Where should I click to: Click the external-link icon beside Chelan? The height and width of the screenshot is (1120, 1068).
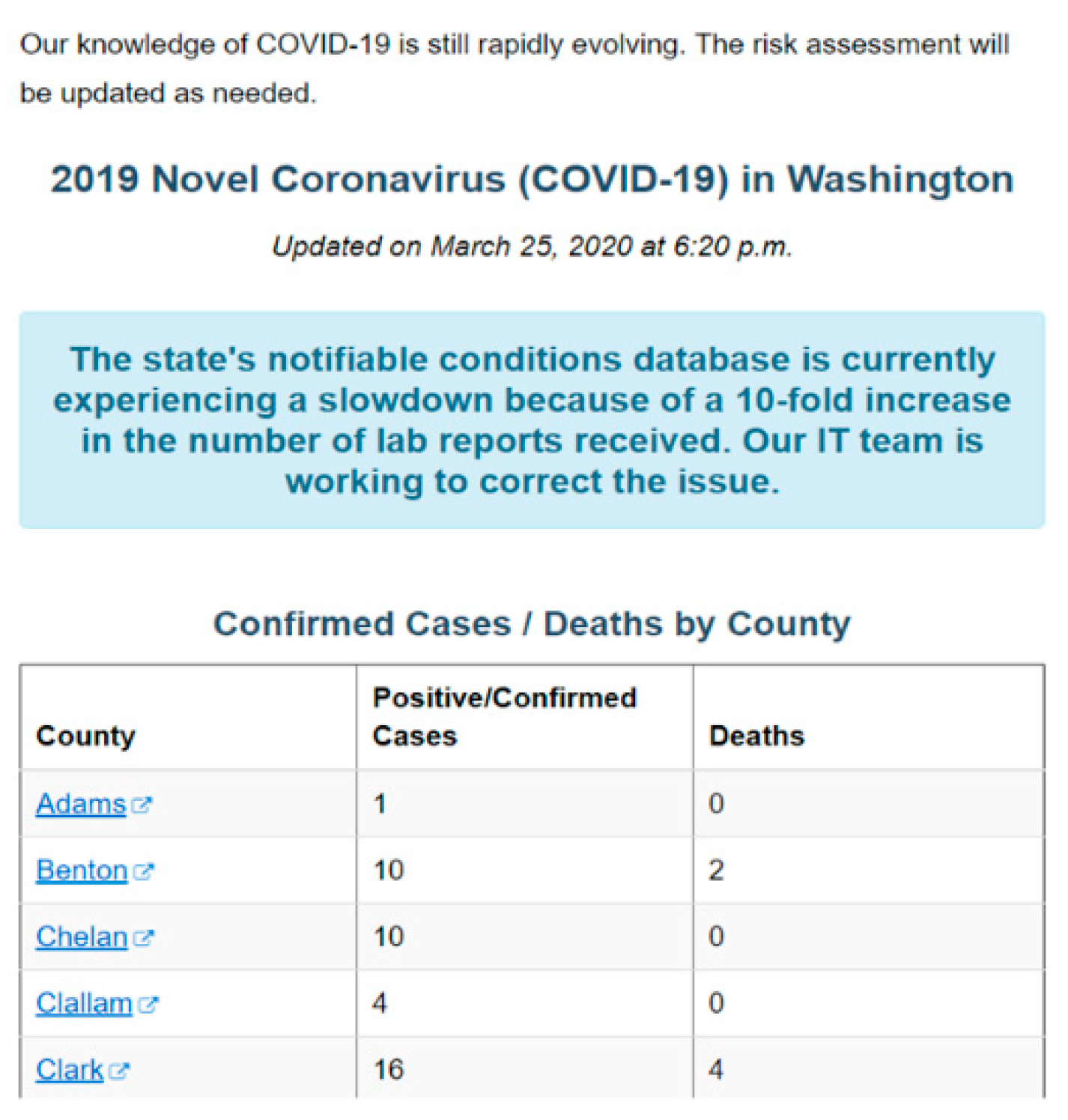pyautogui.click(x=143, y=938)
